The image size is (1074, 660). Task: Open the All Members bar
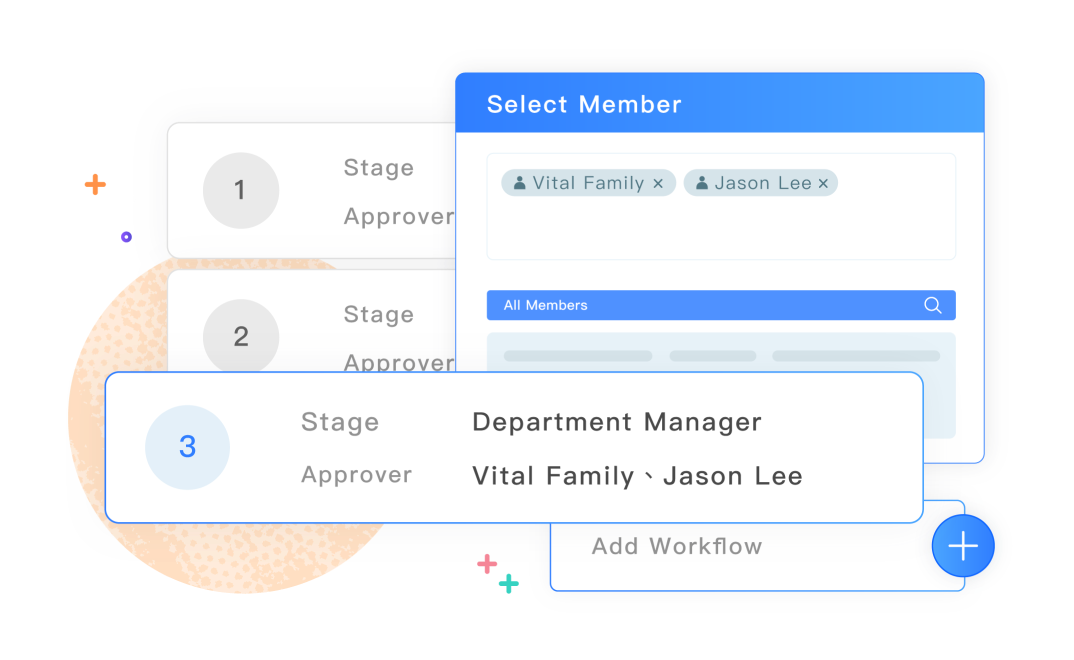[721, 305]
